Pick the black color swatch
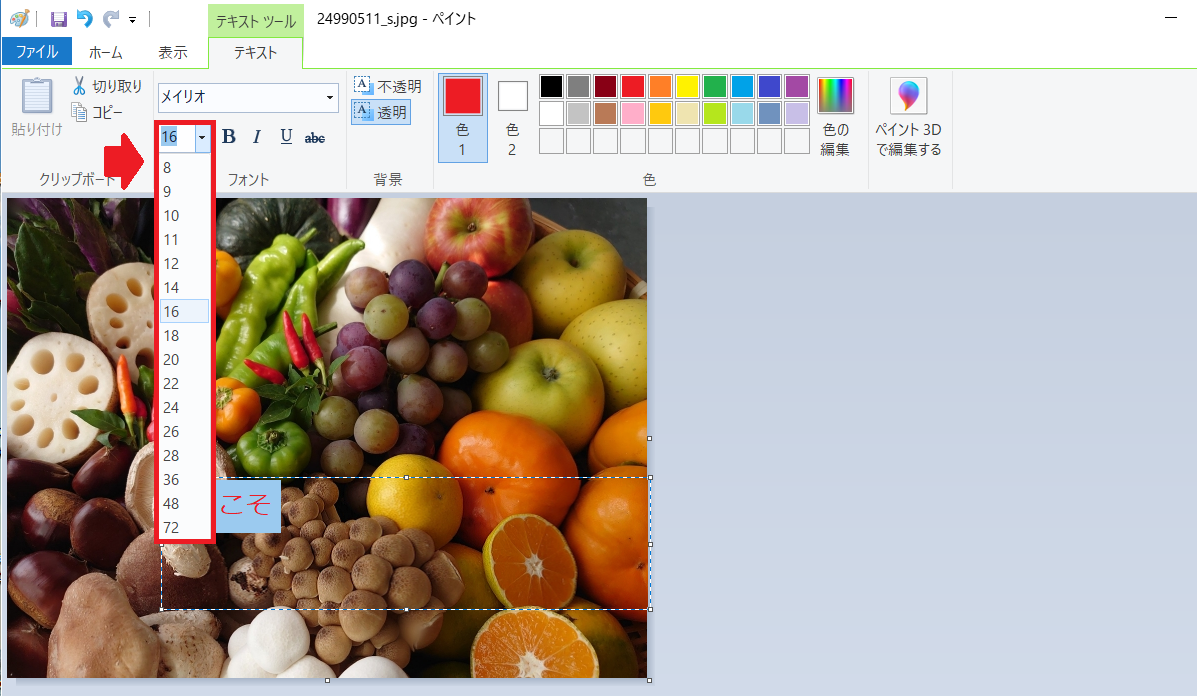This screenshot has width=1197, height=696. click(552, 87)
